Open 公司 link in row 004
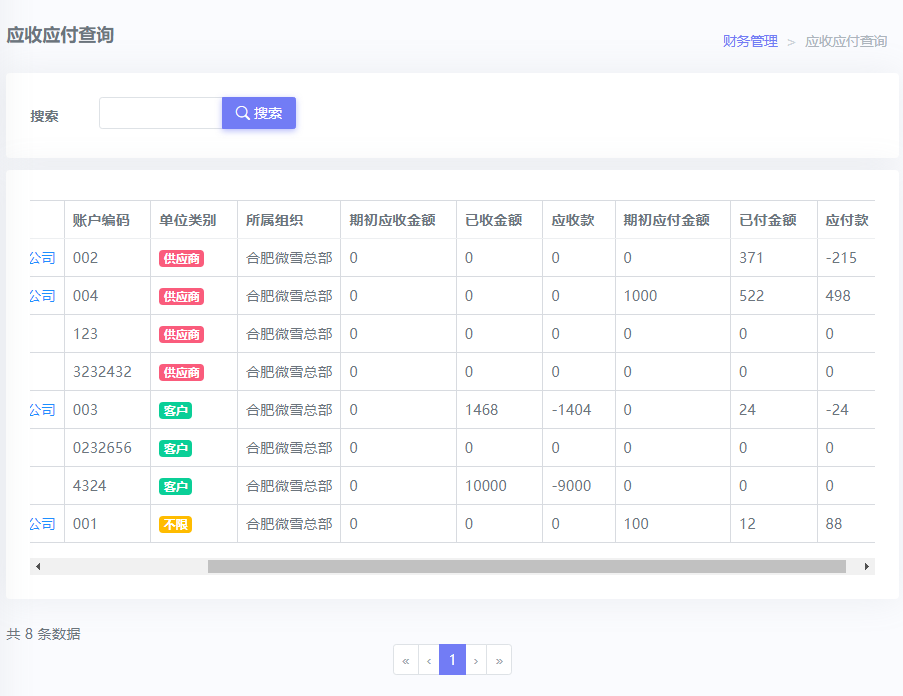The height and width of the screenshot is (696, 903). coord(43,296)
